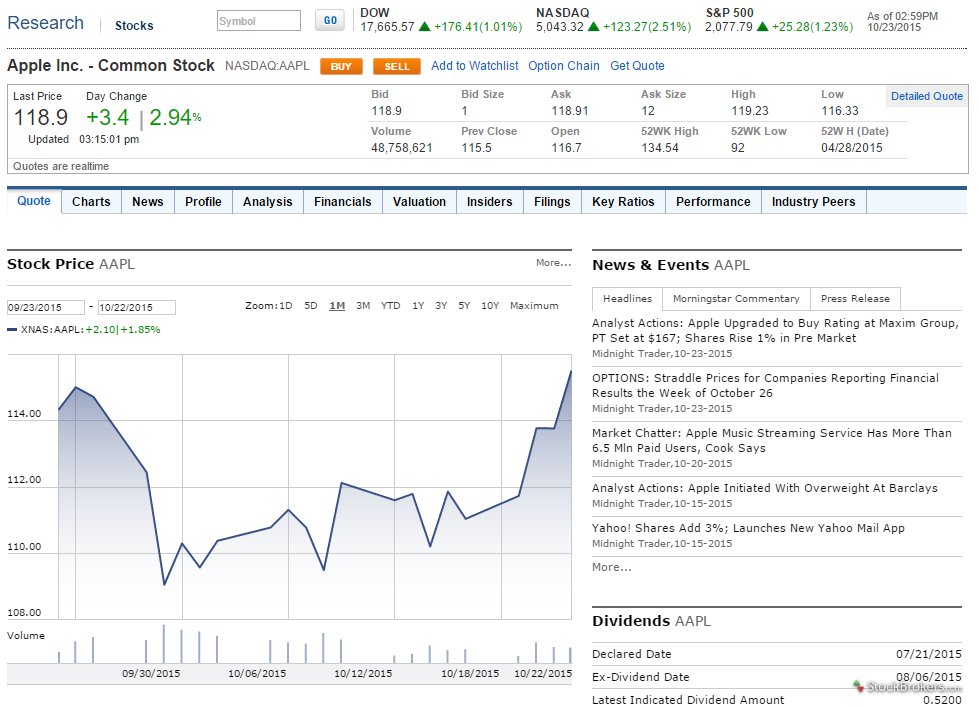This screenshot has height=706, width=978.
Task: Click the Get Quote link
Action: point(637,65)
